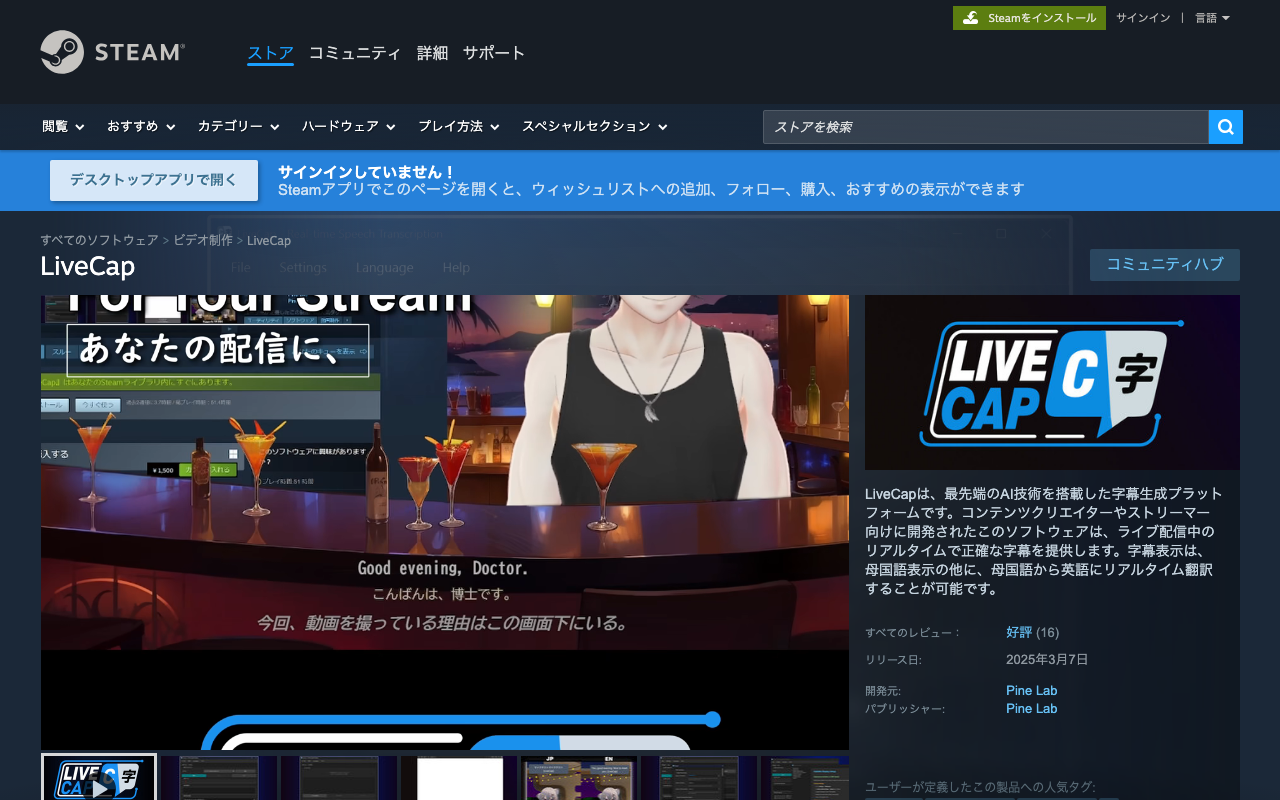Click the LiveCap page title
This screenshot has width=1280, height=800.
pos(88,267)
